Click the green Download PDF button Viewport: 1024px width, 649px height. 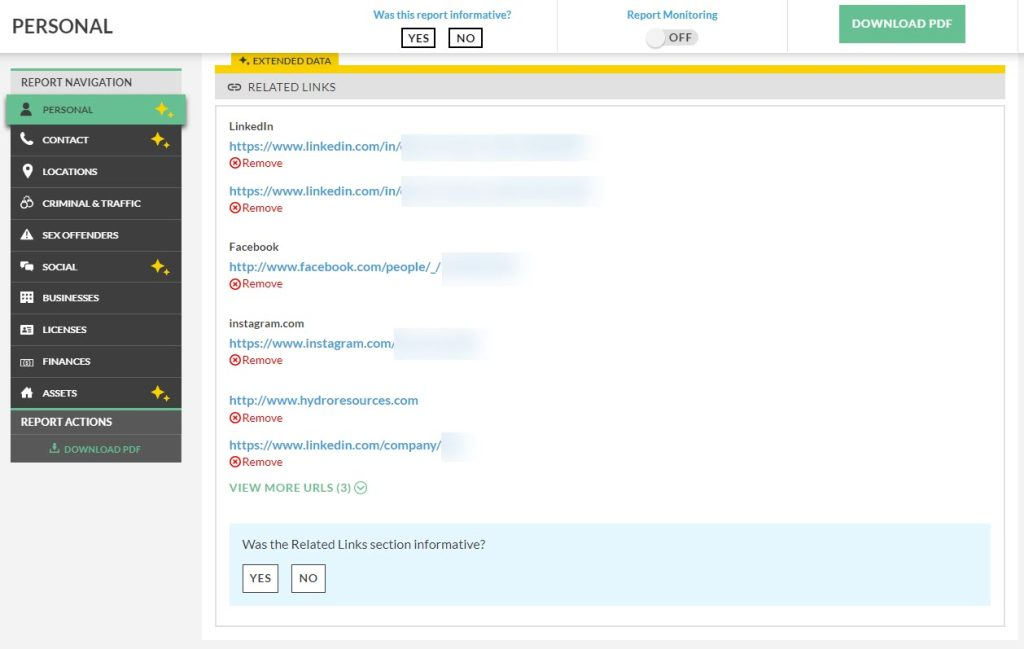click(x=901, y=23)
